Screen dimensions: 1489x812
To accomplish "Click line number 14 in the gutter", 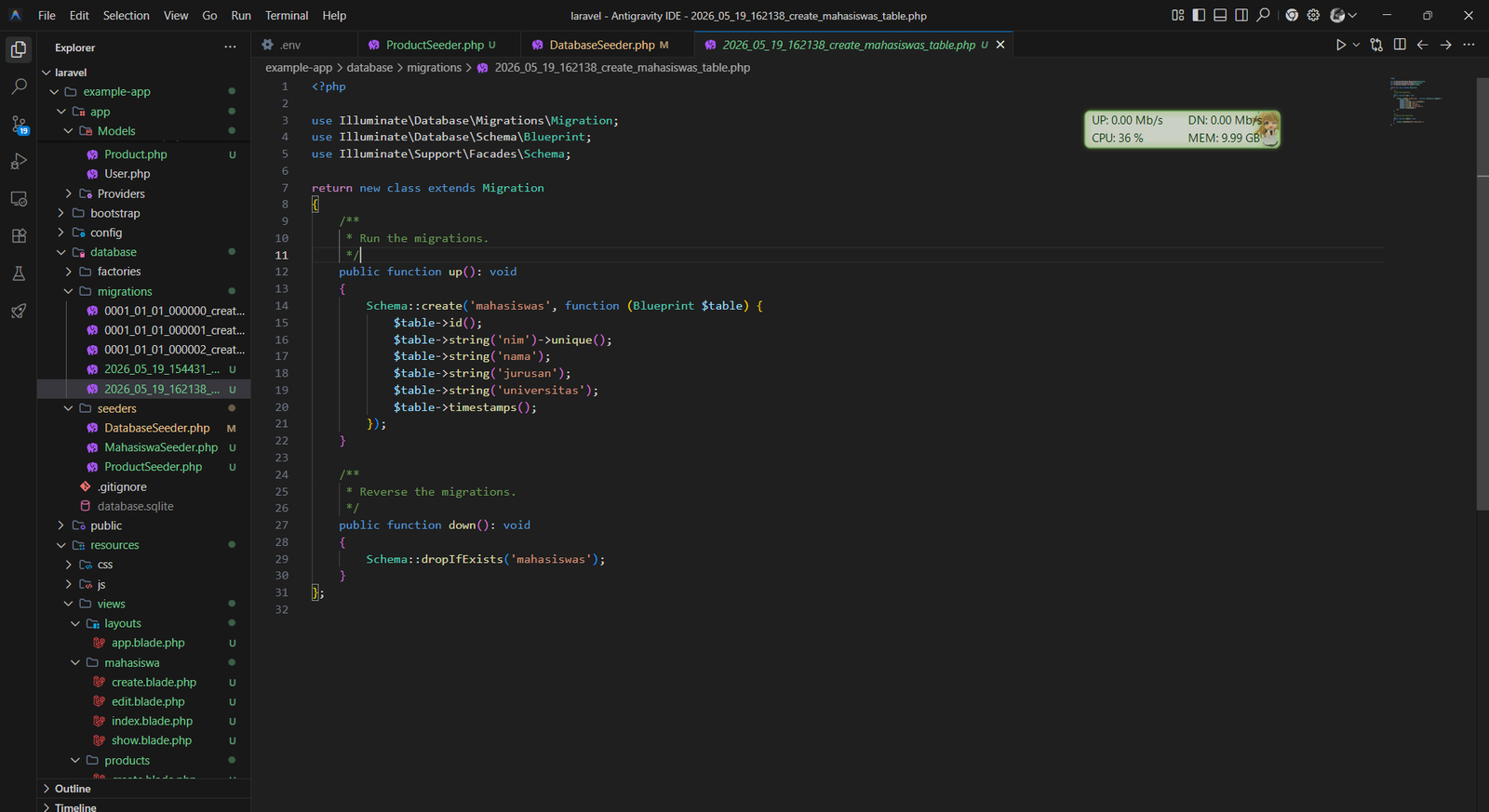I will (281, 305).
